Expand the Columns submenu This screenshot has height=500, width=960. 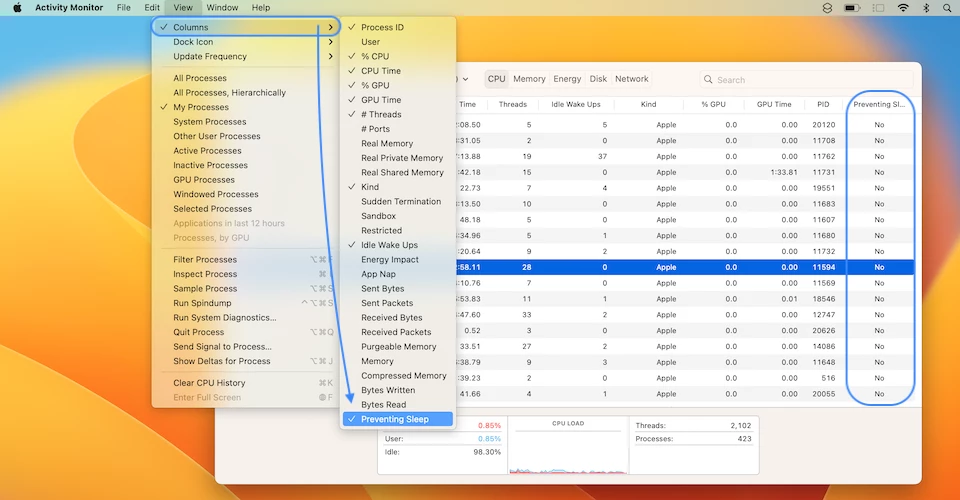tap(246, 27)
